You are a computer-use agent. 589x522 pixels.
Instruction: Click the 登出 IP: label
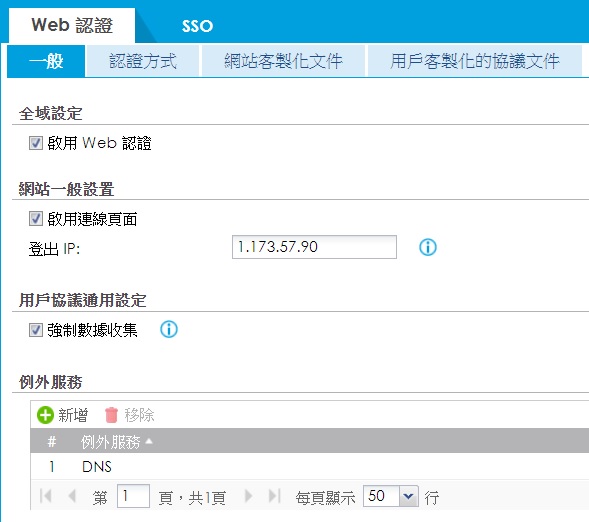pyautogui.click(x=54, y=249)
